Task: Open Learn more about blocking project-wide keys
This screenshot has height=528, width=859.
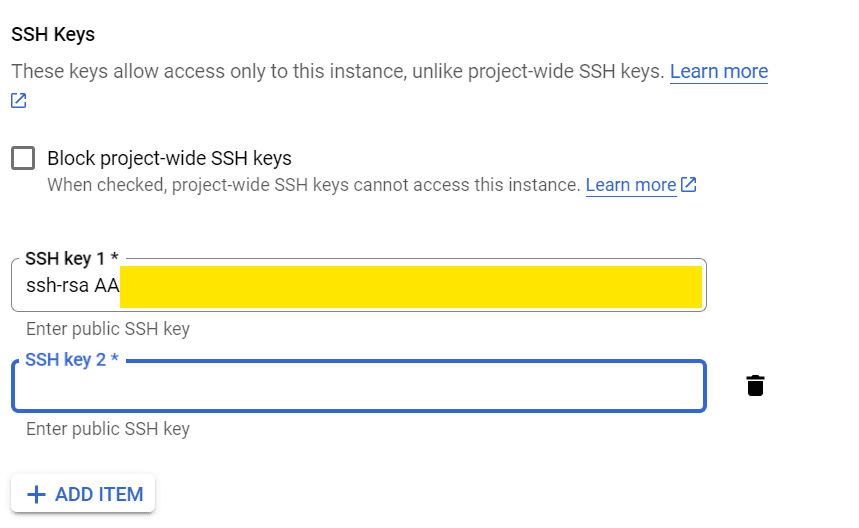Action: (x=631, y=185)
